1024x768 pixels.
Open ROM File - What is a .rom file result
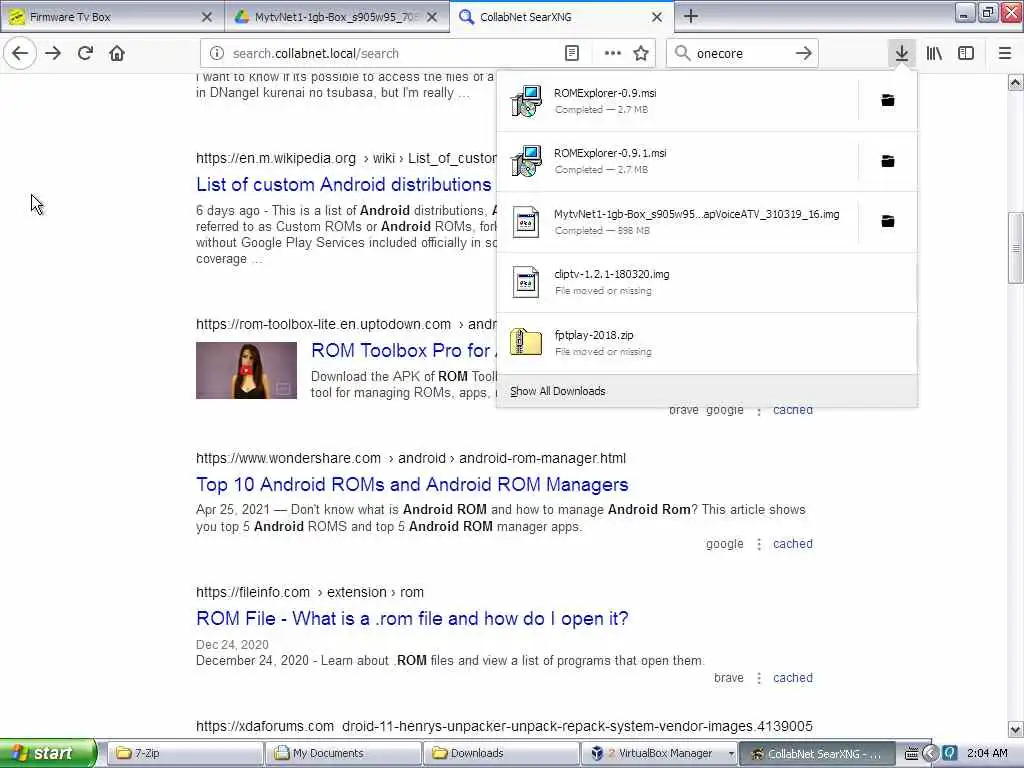[x=412, y=618]
